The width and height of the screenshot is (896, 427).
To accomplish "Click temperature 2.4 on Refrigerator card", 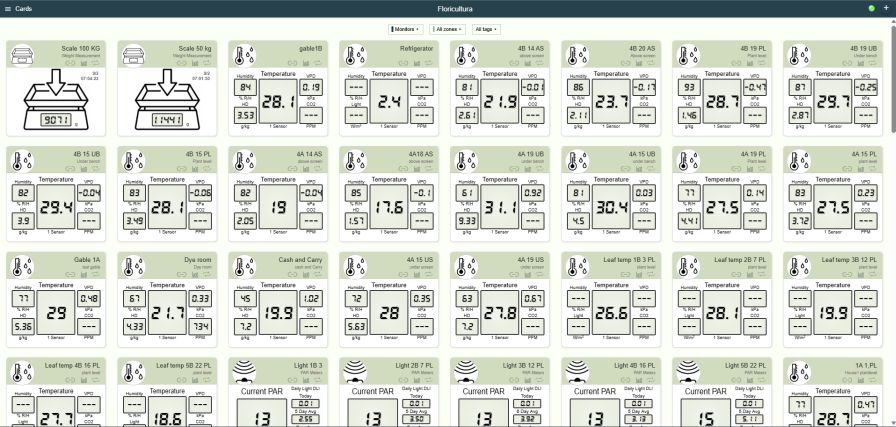I will pyautogui.click(x=389, y=102).
